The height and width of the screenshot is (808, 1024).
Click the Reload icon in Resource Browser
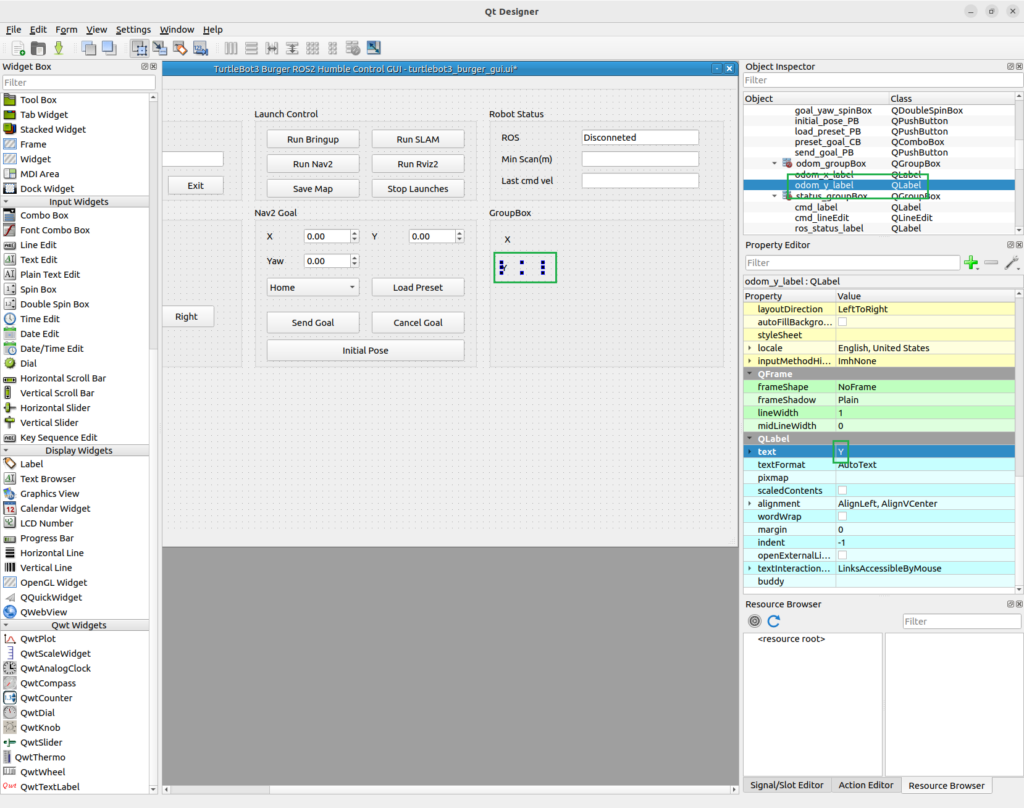pos(774,621)
